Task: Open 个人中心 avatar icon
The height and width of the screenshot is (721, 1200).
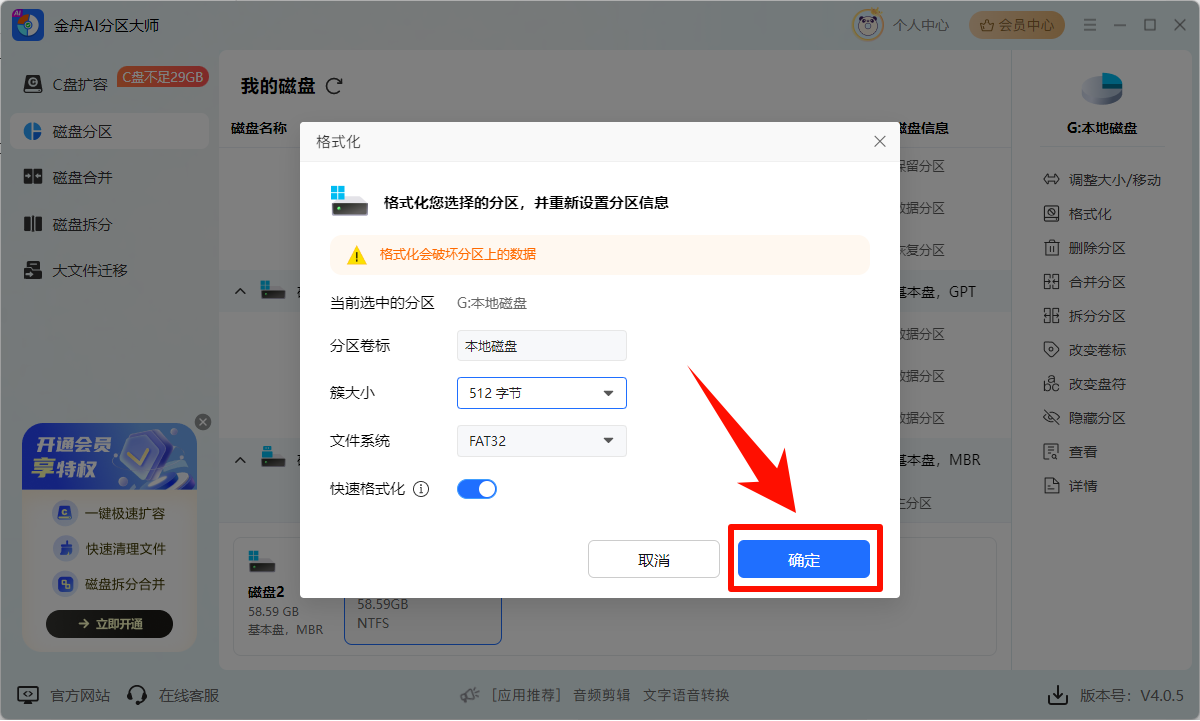Action: (867, 25)
